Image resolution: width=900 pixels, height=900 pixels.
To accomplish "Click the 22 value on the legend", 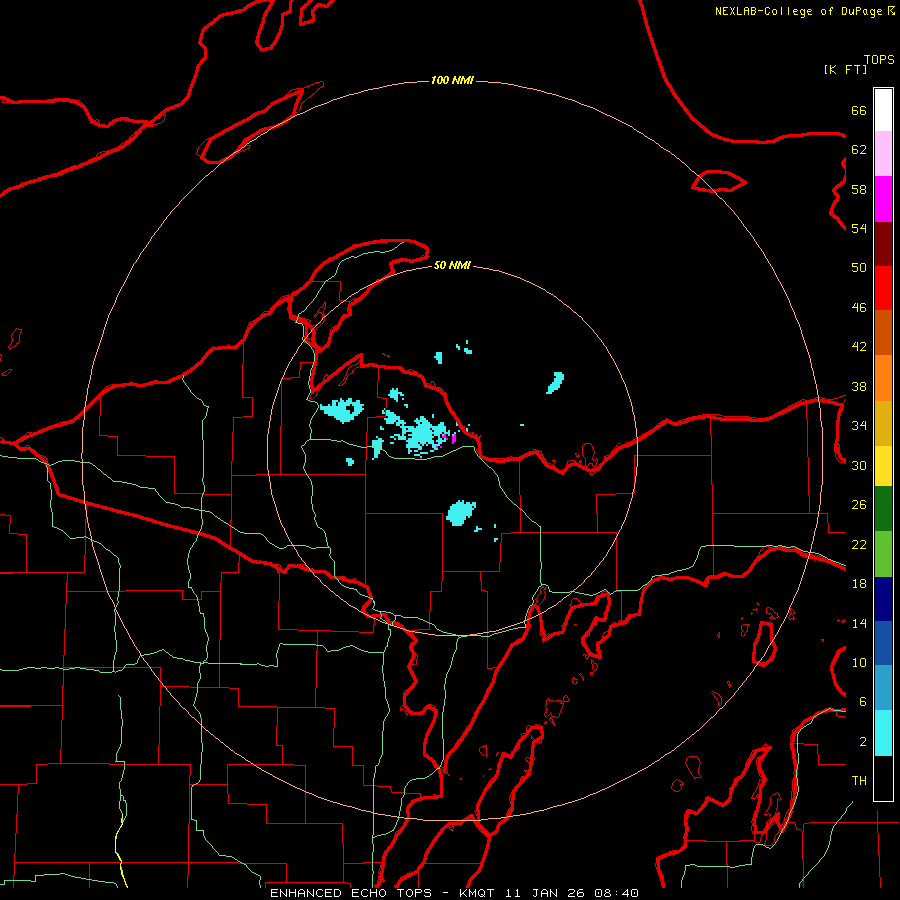I will click(x=859, y=544).
